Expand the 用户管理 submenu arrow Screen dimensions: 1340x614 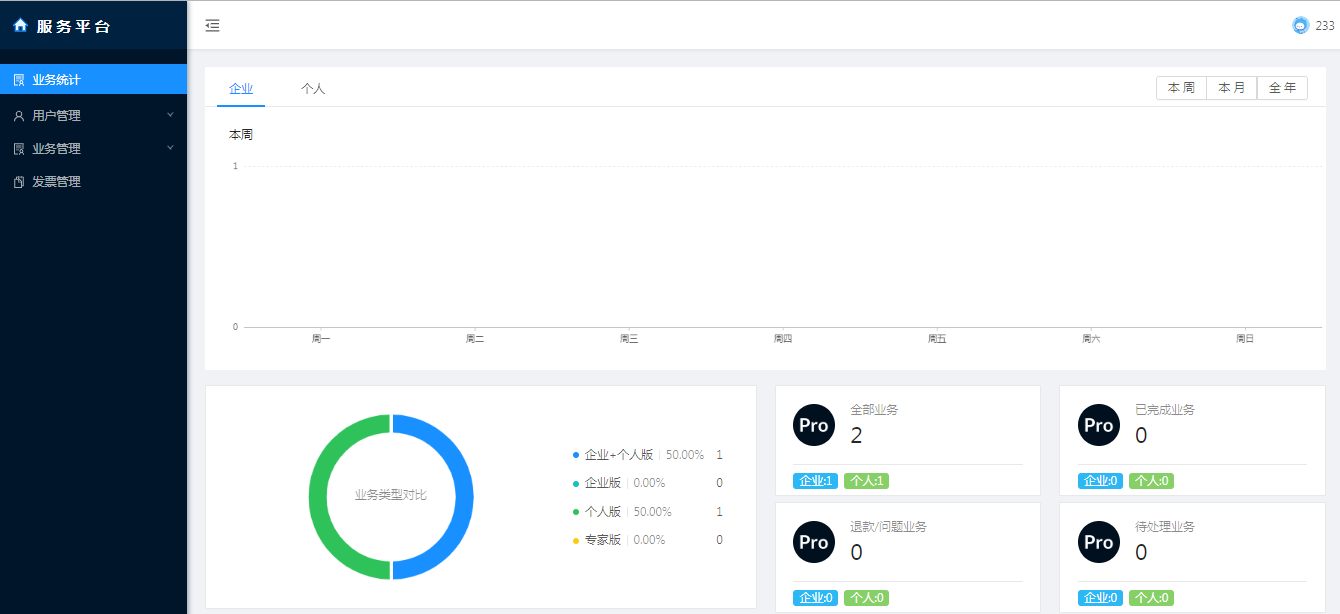tap(170, 115)
